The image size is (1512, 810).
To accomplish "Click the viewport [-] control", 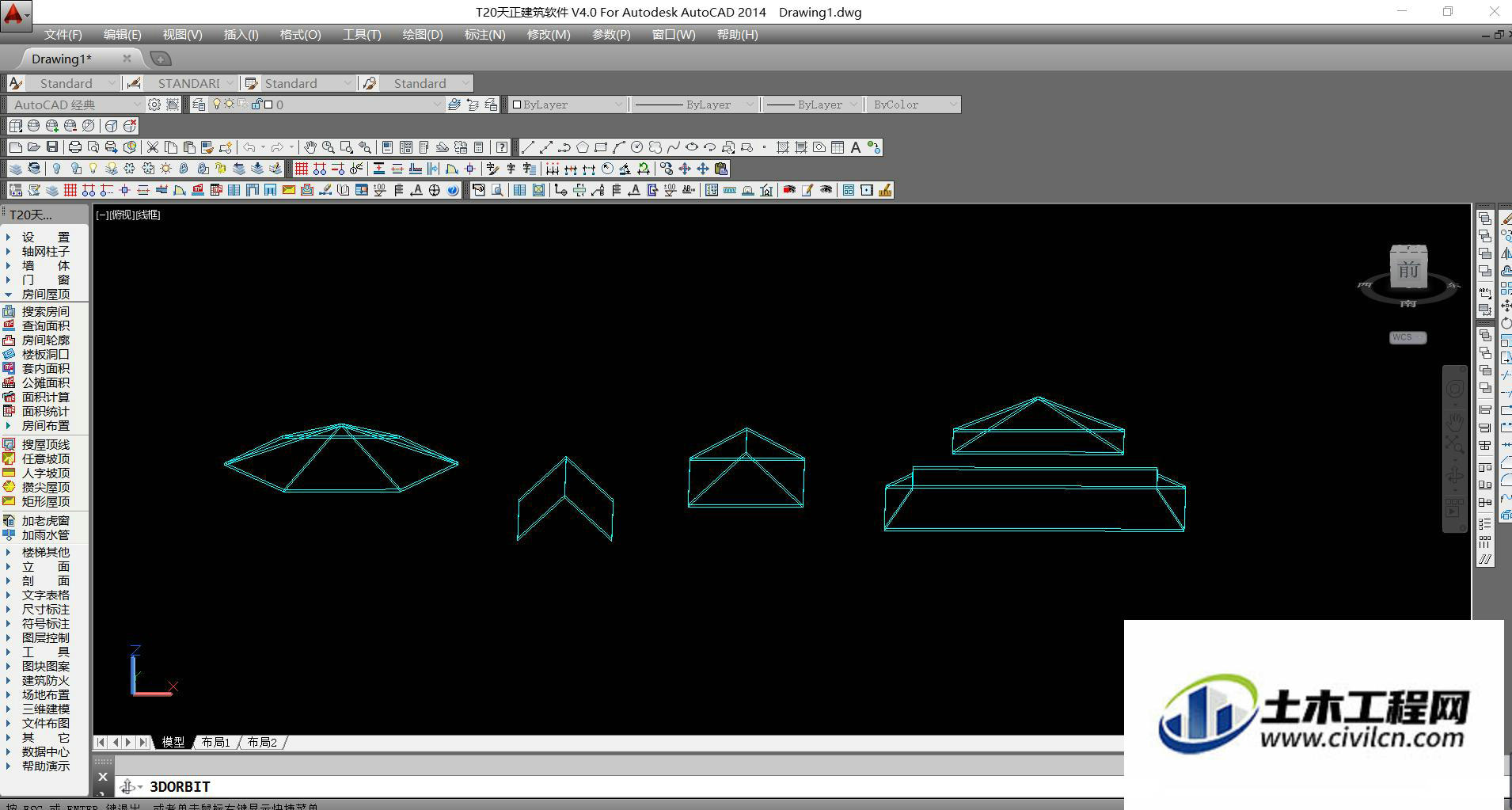I will [x=101, y=215].
